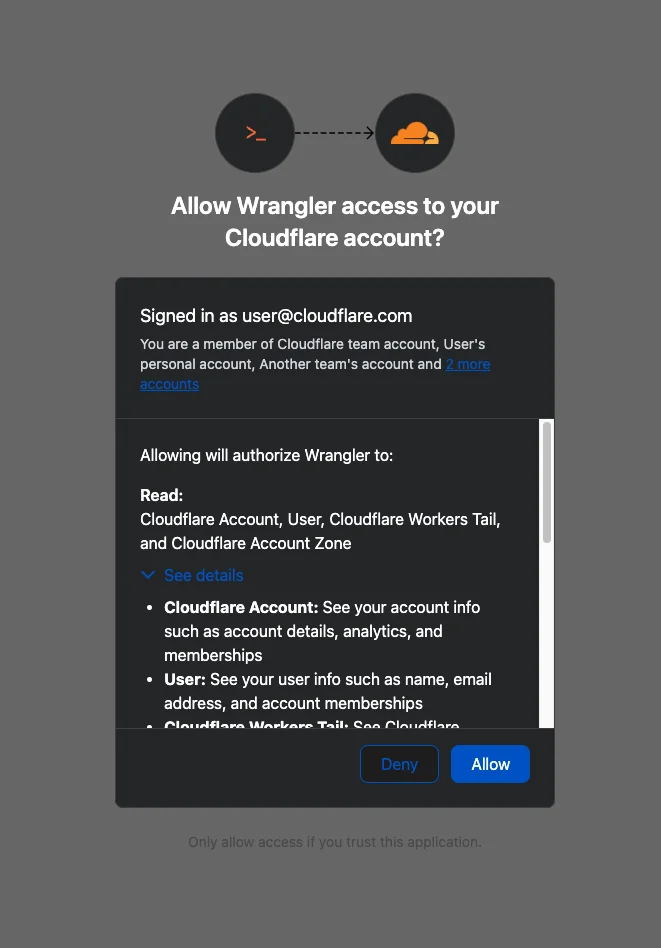The width and height of the screenshot is (661, 948).
Task: Select the dashed arrow between the two icons
Action: tap(335, 132)
